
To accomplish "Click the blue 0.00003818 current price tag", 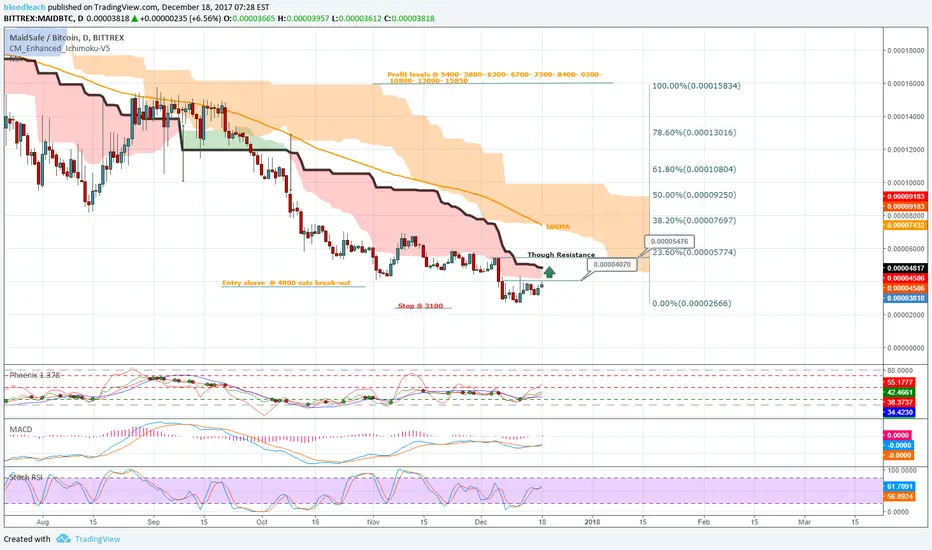I will 905,298.
